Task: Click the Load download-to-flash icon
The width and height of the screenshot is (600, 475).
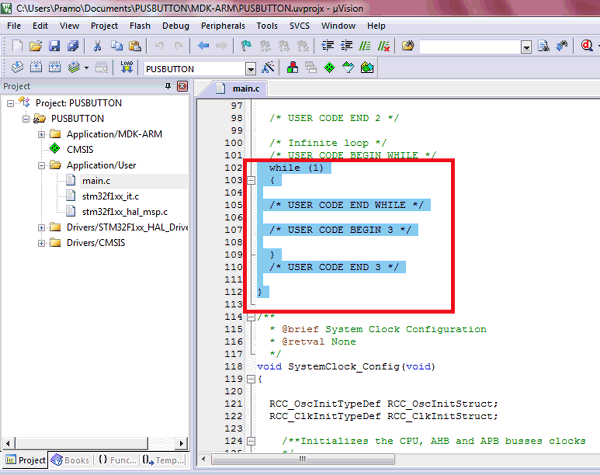Action: coord(127,68)
